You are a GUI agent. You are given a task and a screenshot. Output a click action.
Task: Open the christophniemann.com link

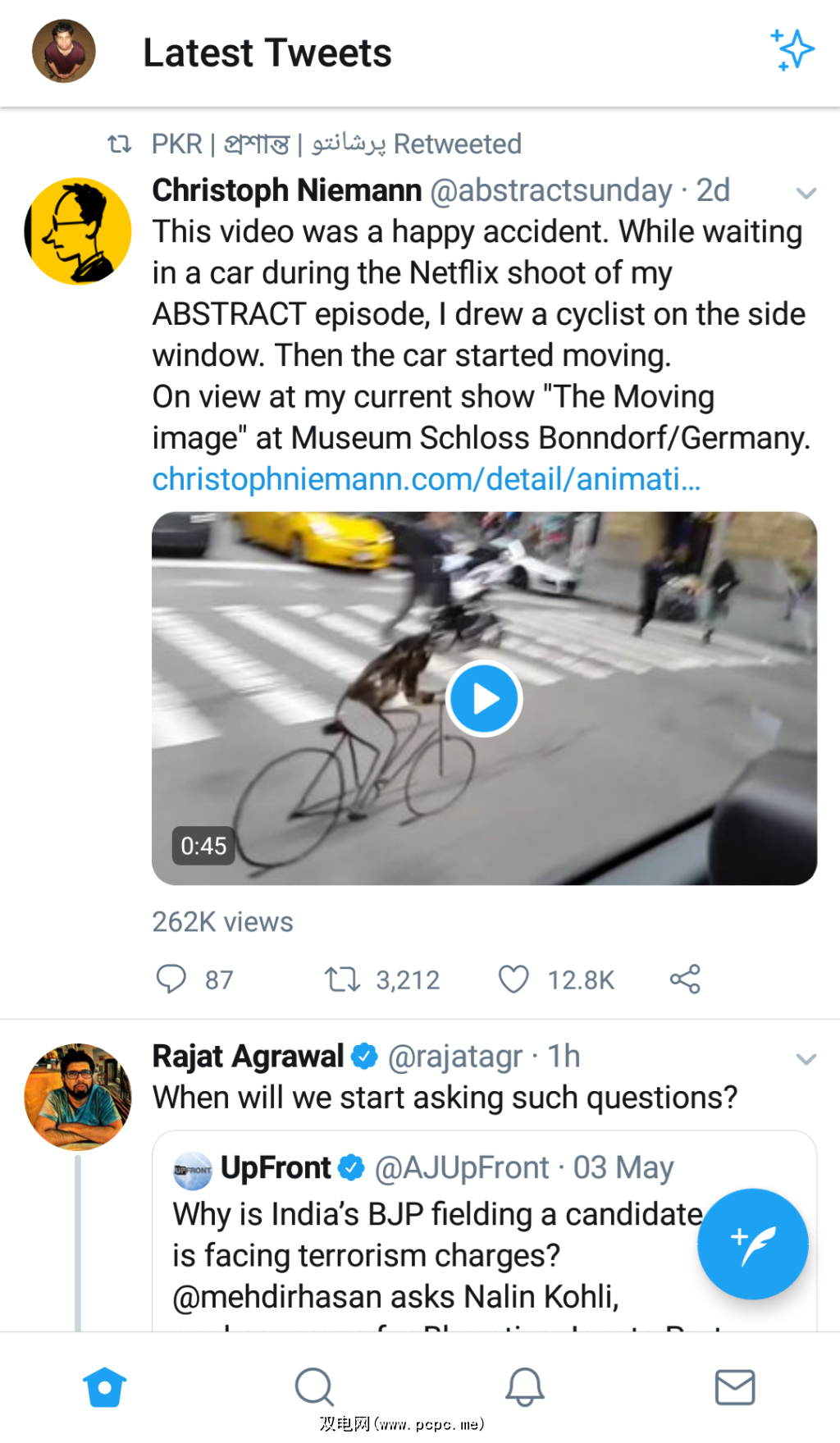click(427, 479)
